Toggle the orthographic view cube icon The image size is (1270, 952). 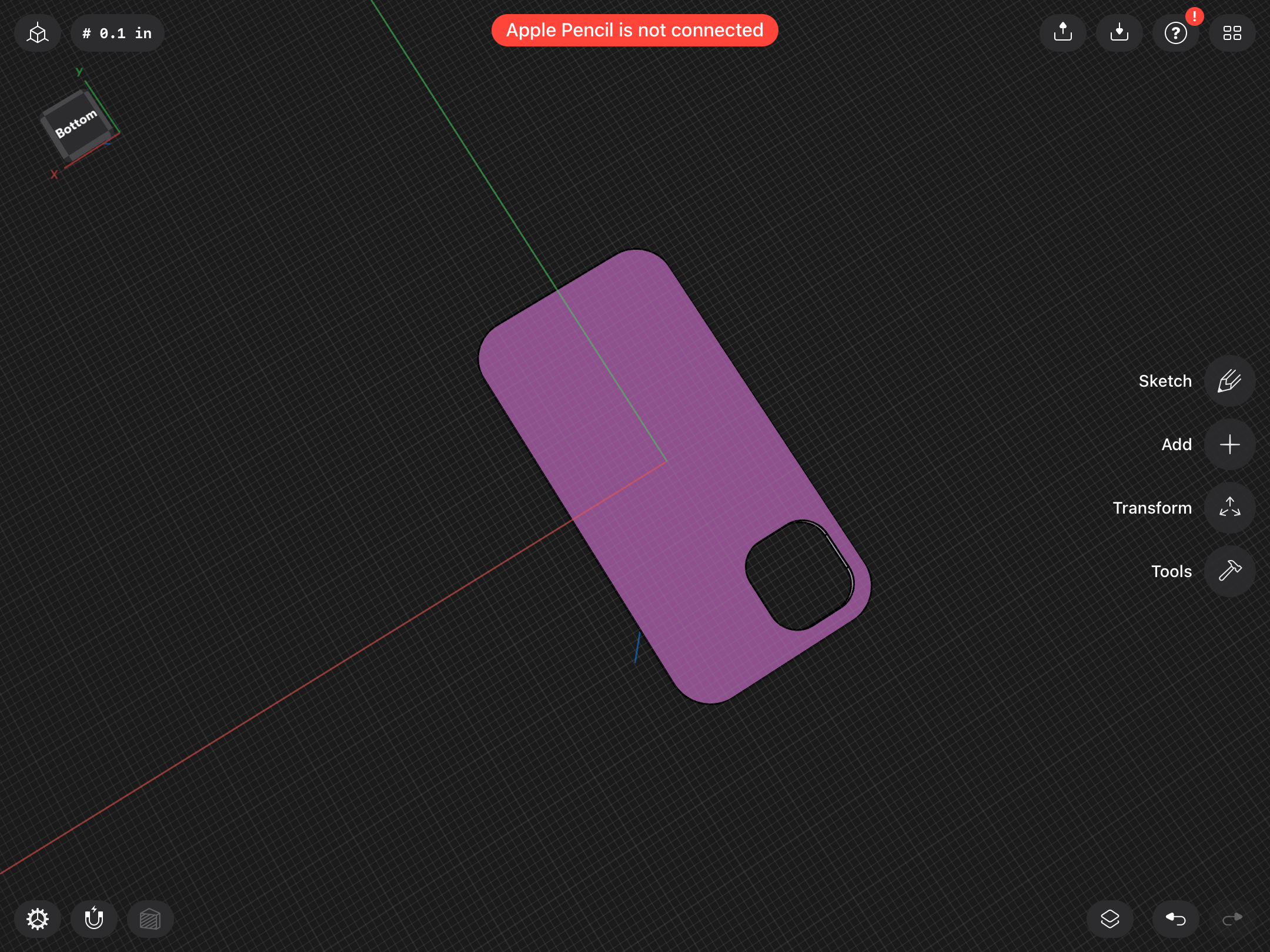(38, 33)
